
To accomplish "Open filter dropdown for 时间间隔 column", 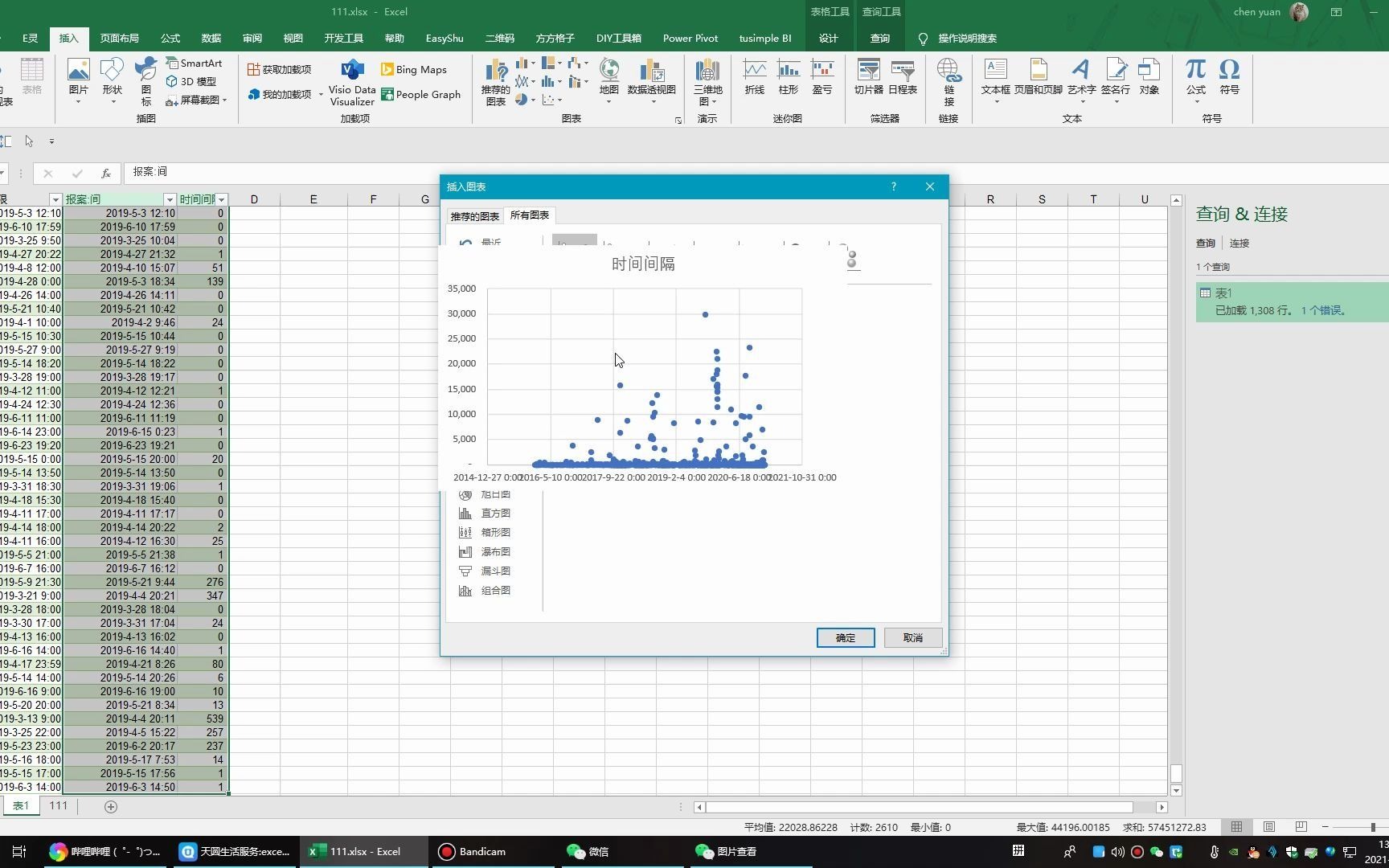I will 222,199.
